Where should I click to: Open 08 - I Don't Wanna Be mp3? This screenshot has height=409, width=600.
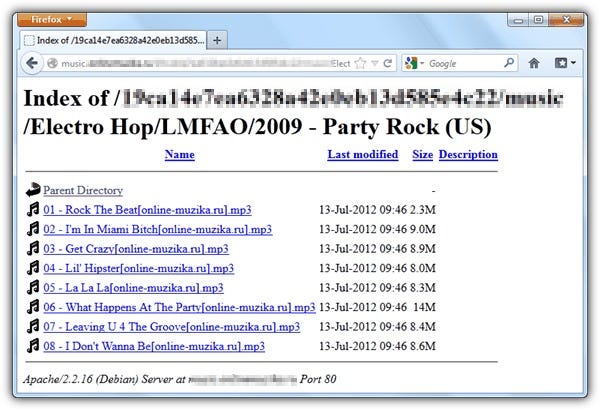(x=154, y=346)
